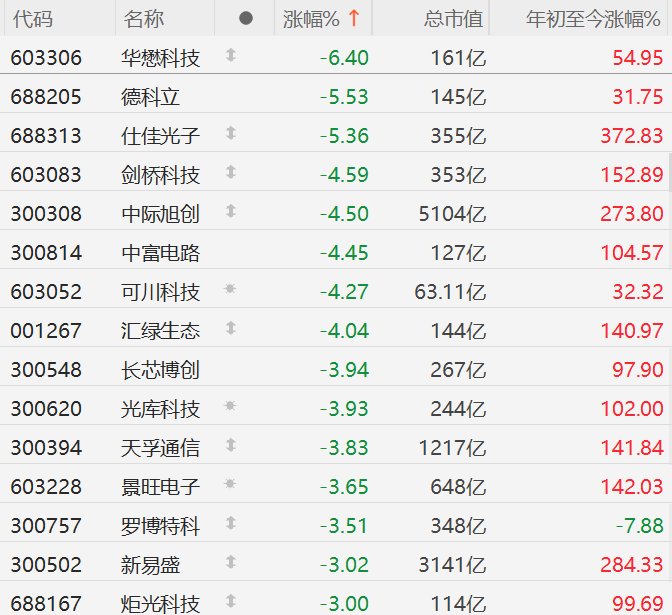Click the arrow marker icon beside 汇绿生态
672x615 pixels.
(x=231, y=328)
